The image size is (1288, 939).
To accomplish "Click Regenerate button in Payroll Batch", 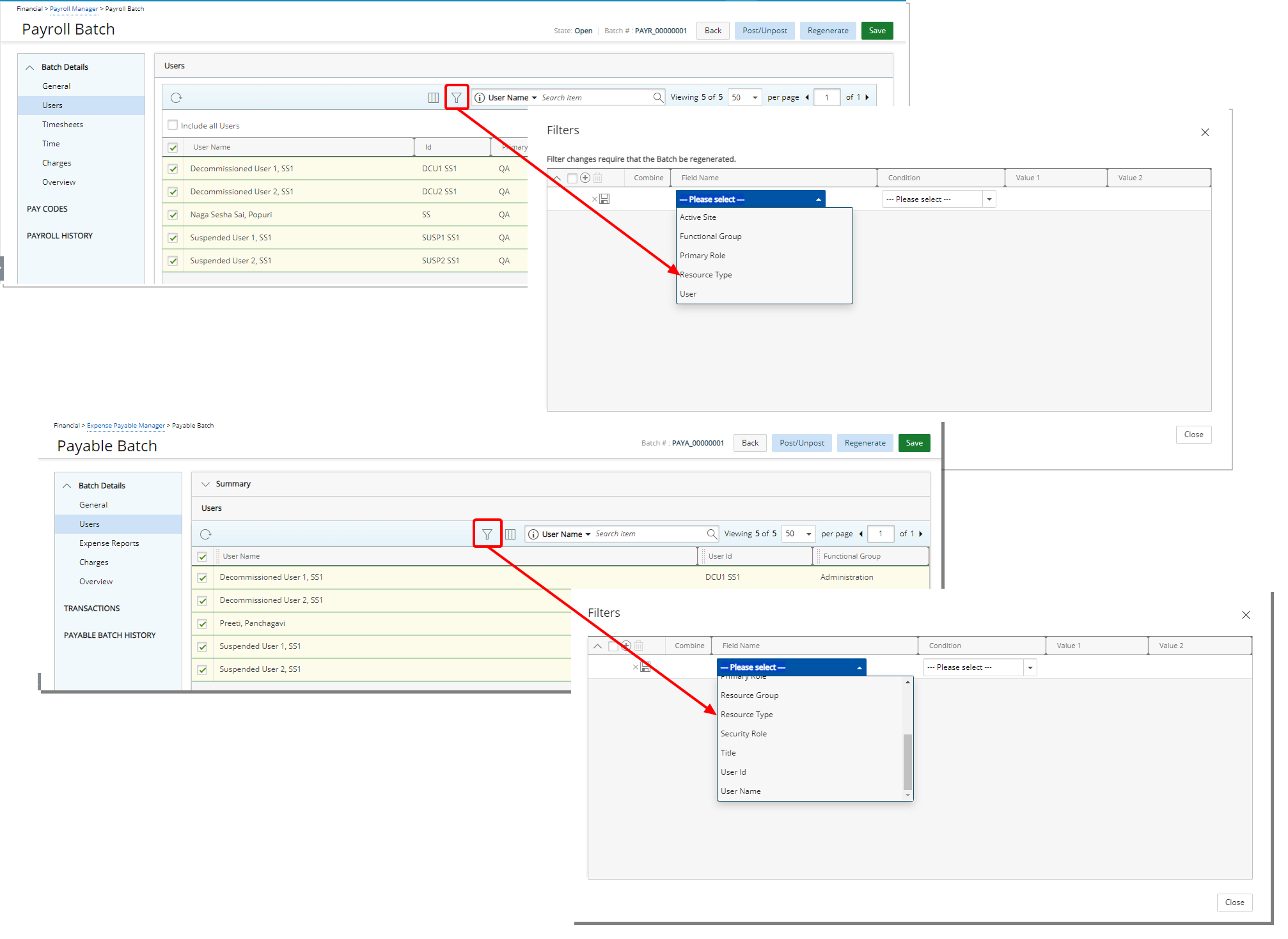I will pyautogui.click(x=828, y=31).
